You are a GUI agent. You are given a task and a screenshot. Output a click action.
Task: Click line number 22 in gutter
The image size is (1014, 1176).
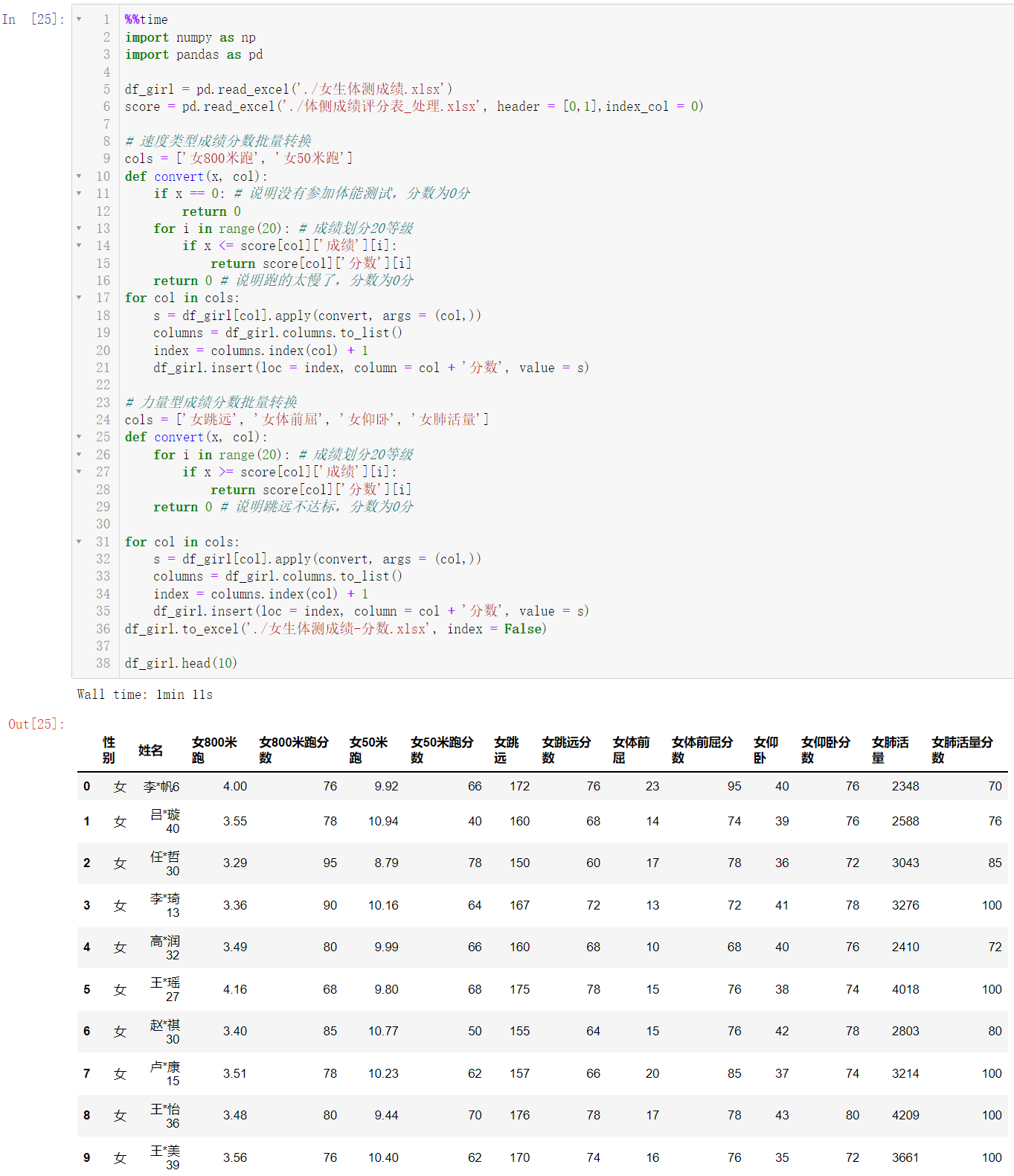point(103,385)
